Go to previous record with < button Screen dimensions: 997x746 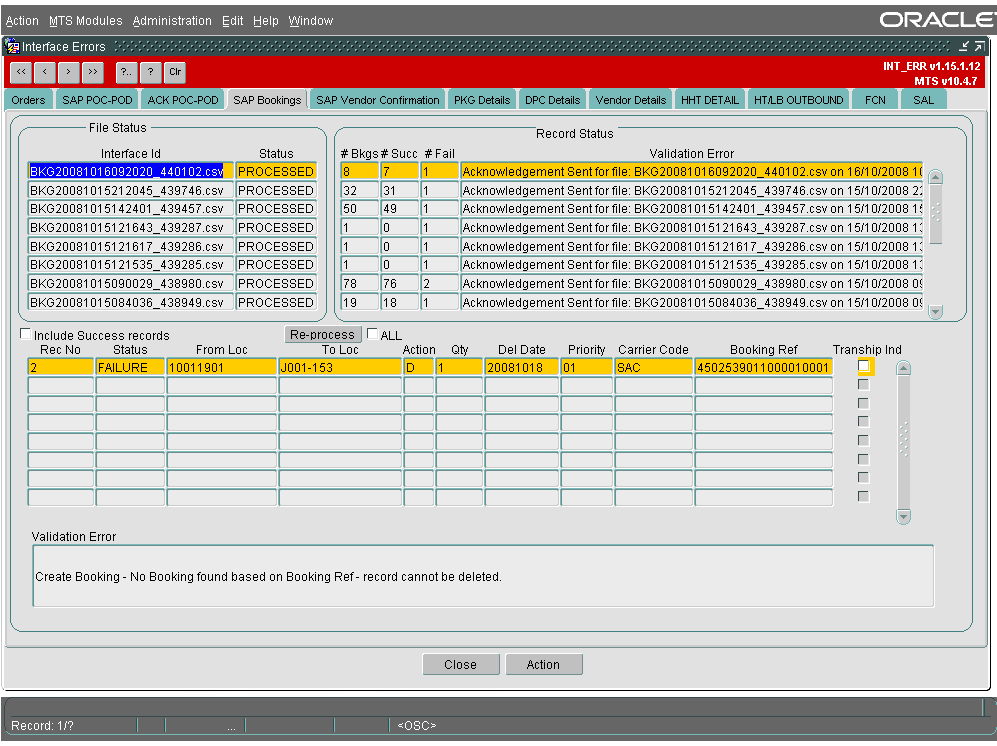click(x=45, y=73)
